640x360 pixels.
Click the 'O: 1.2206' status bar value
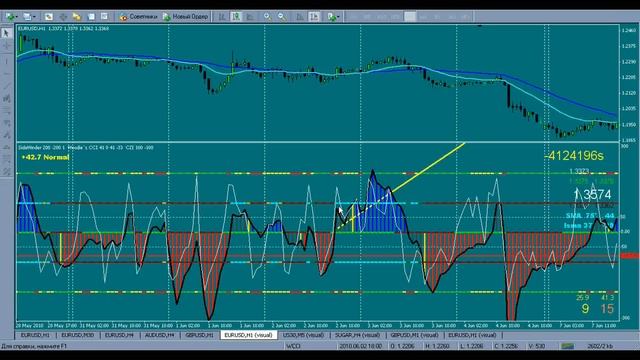402,346
